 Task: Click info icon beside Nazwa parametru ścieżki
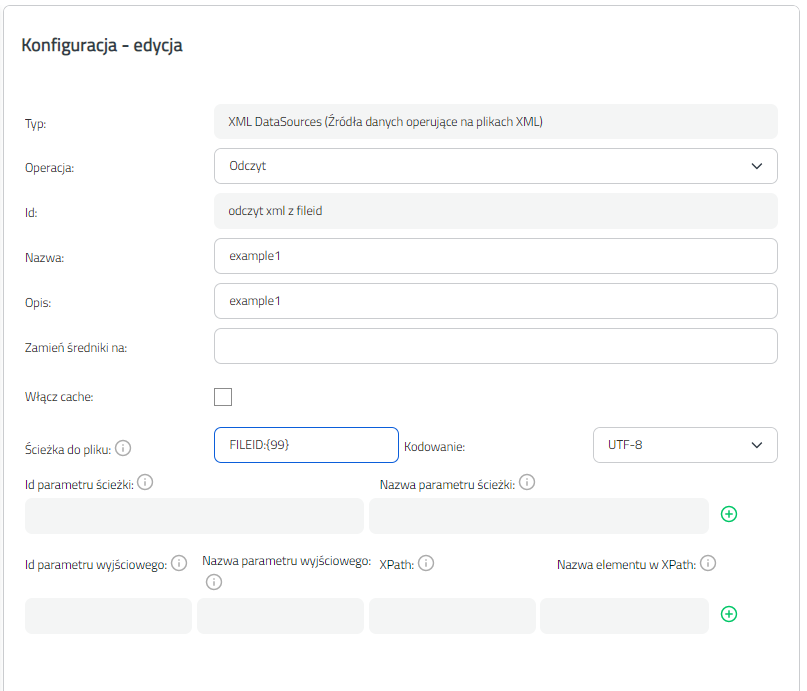tap(527, 483)
